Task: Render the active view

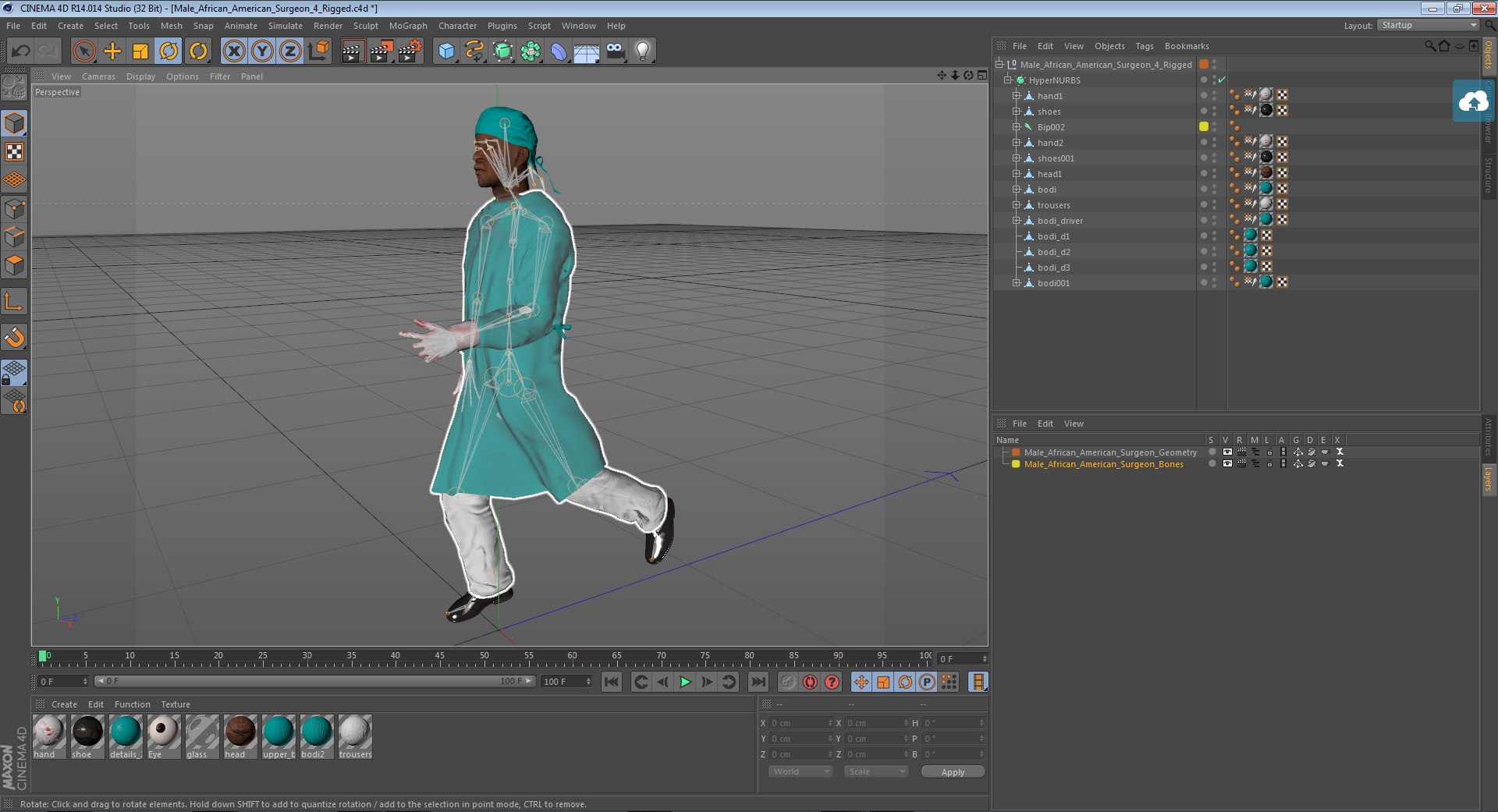Action: pos(353,51)
